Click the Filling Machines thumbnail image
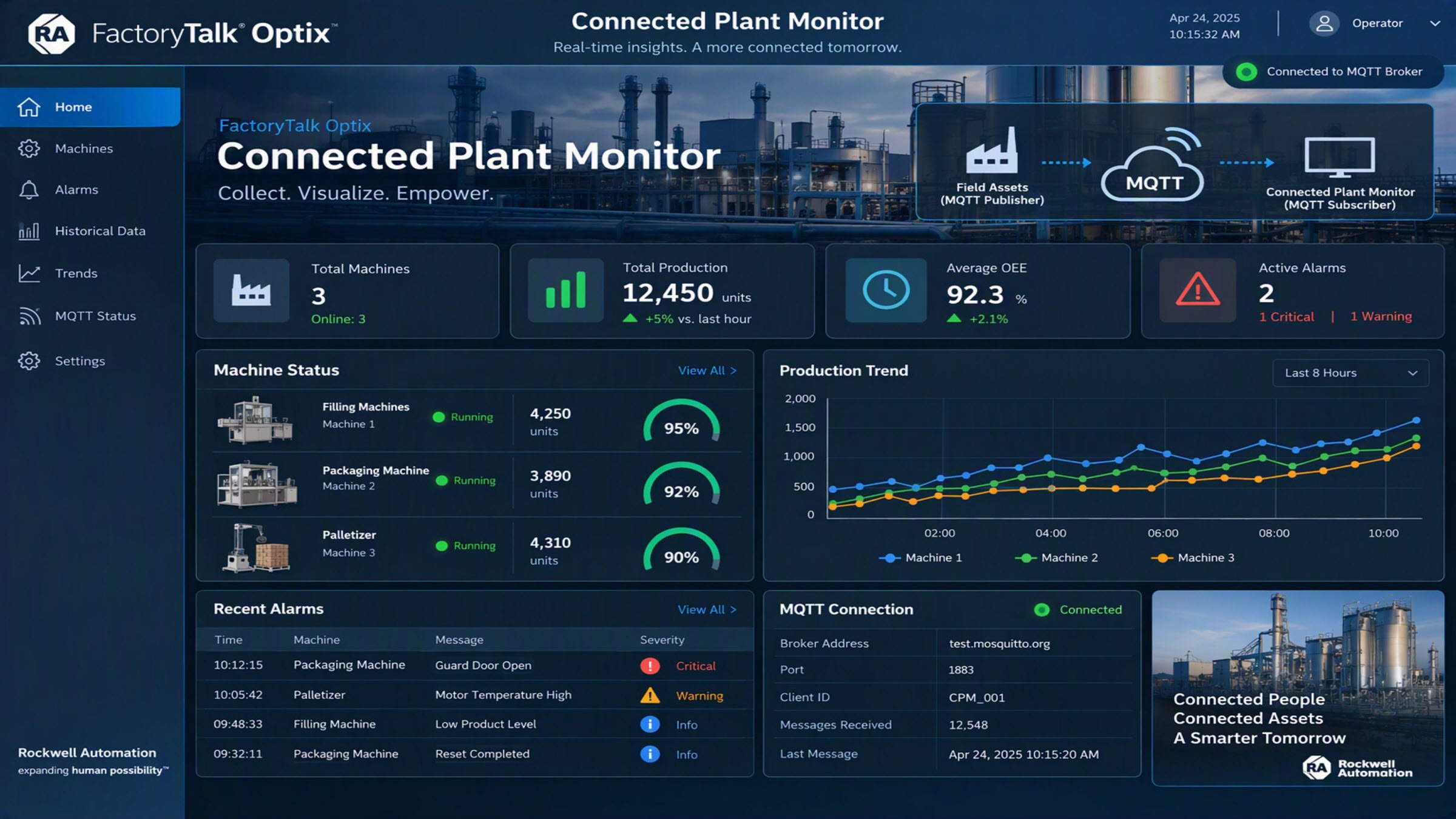The image size is (1456, 819). 255,420
